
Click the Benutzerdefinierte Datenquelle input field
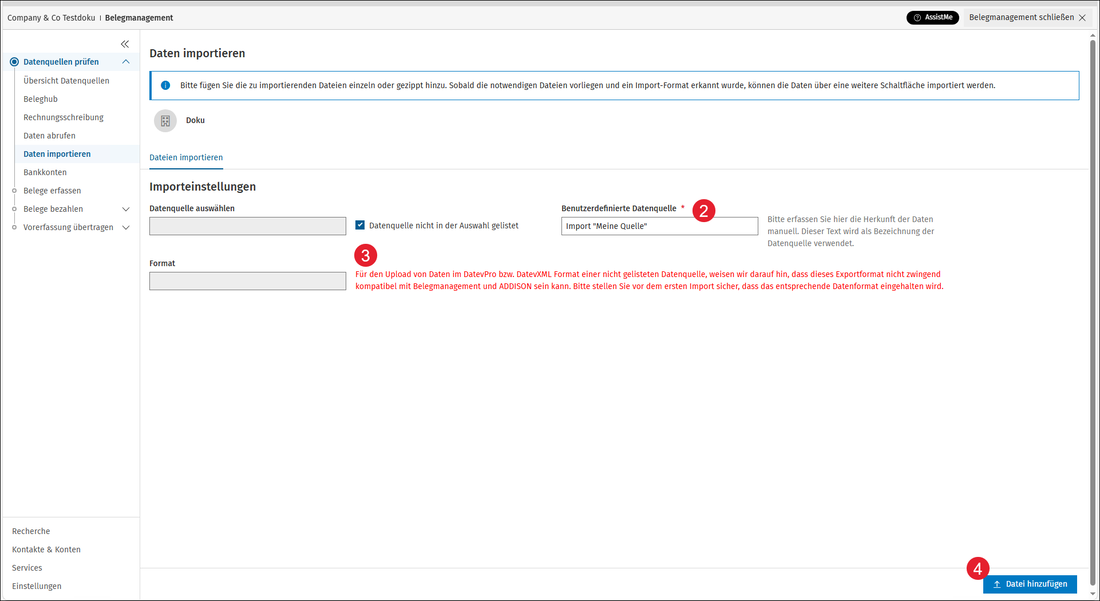[659, 226]
